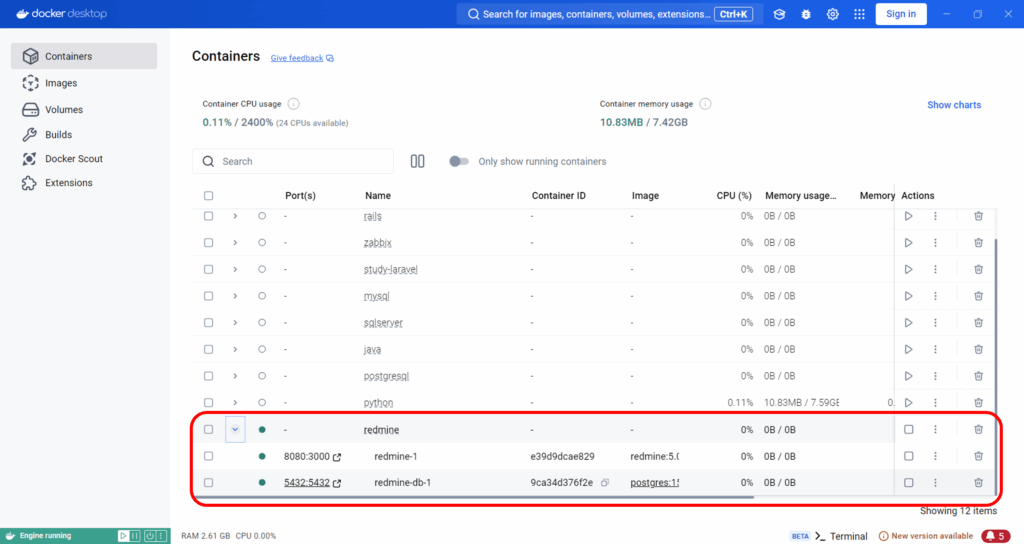
Task: Start the mysql container with play icon
Action: pos(908,296)
